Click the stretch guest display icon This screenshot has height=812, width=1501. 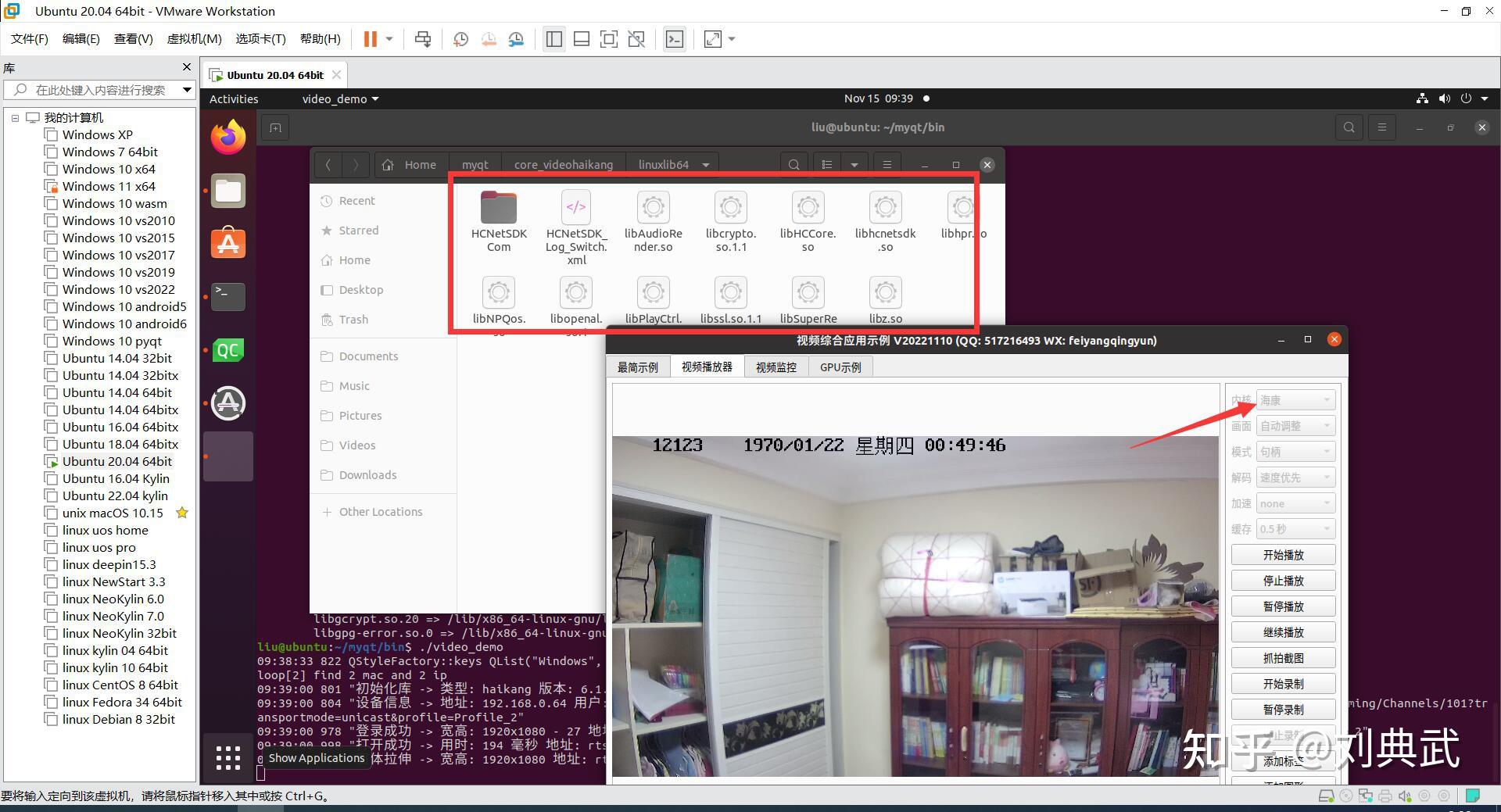(712, 39)
